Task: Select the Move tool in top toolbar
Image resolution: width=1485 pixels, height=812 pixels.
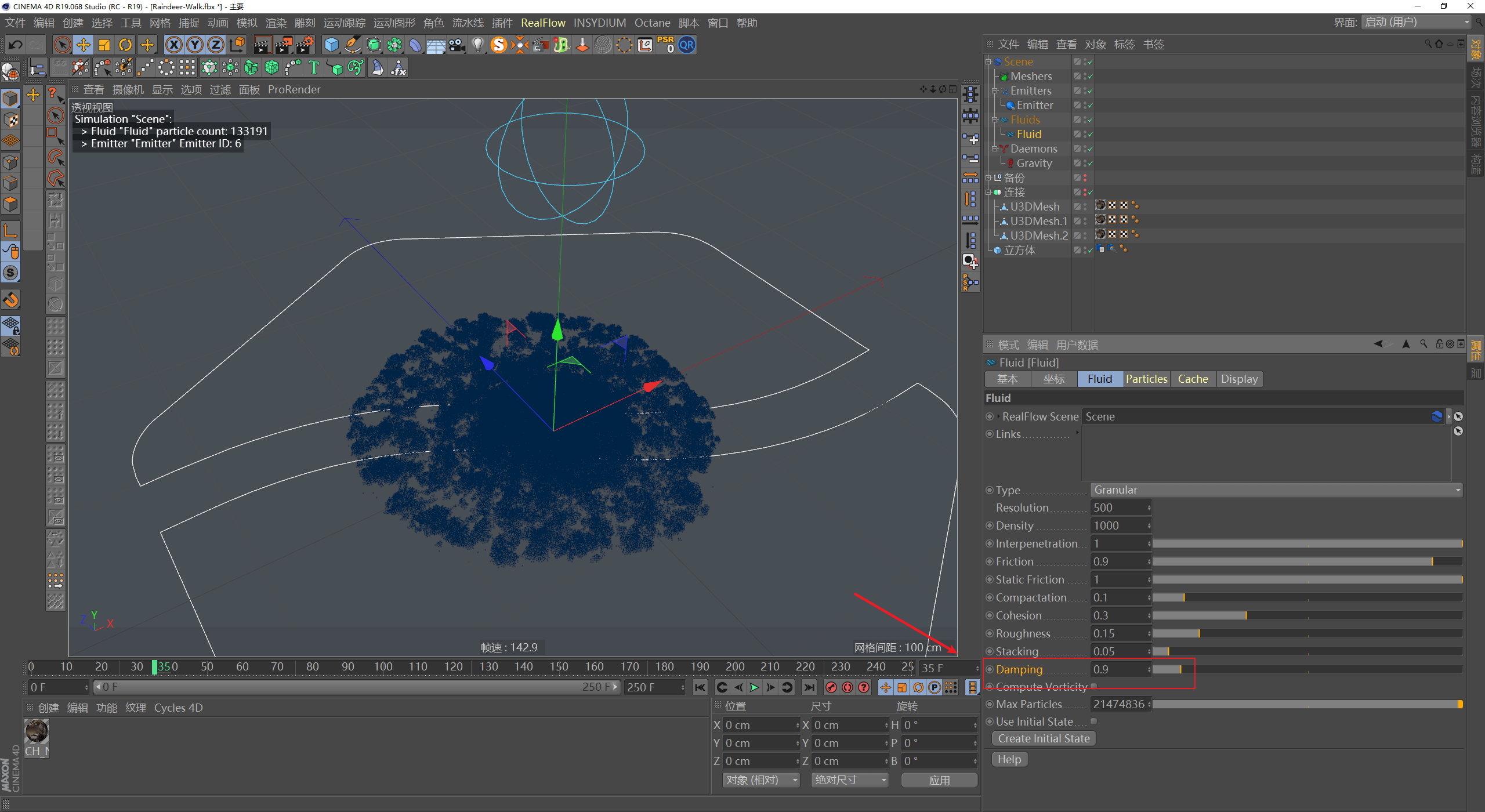Action: pos(83,45)
